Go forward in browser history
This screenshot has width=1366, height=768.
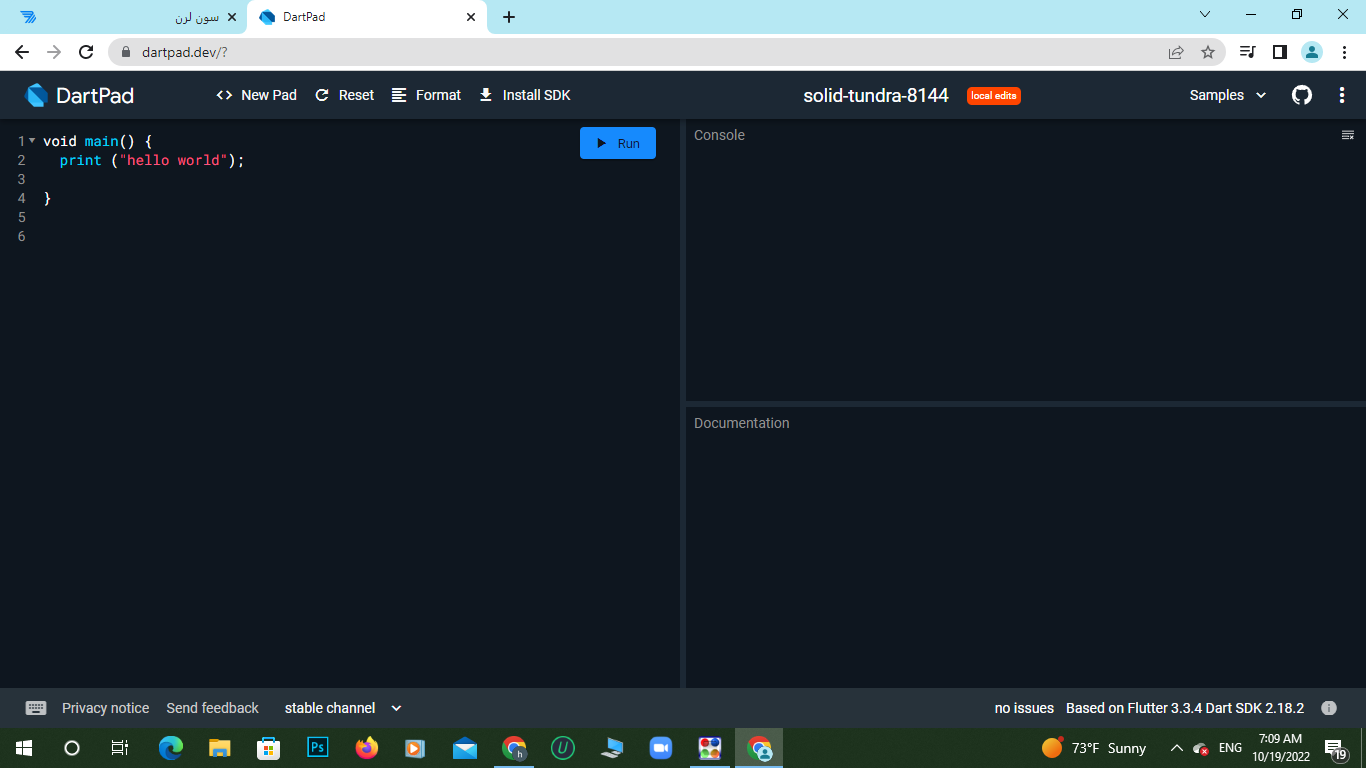(54, 52)
